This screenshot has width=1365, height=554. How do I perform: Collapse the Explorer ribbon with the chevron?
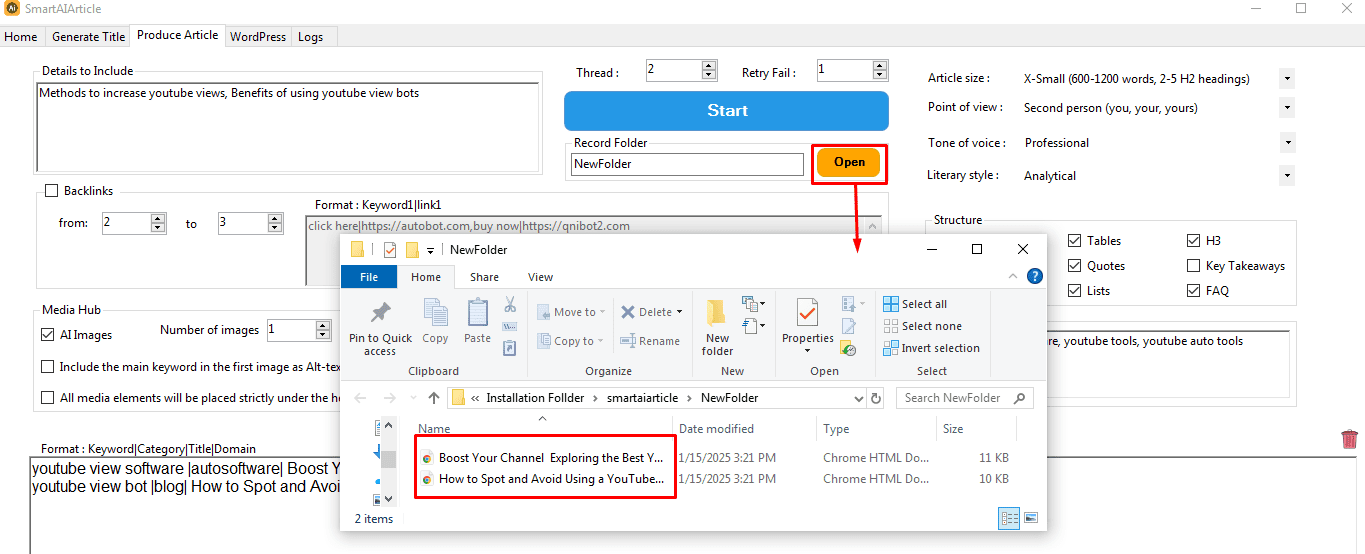tap(1014, 277)
